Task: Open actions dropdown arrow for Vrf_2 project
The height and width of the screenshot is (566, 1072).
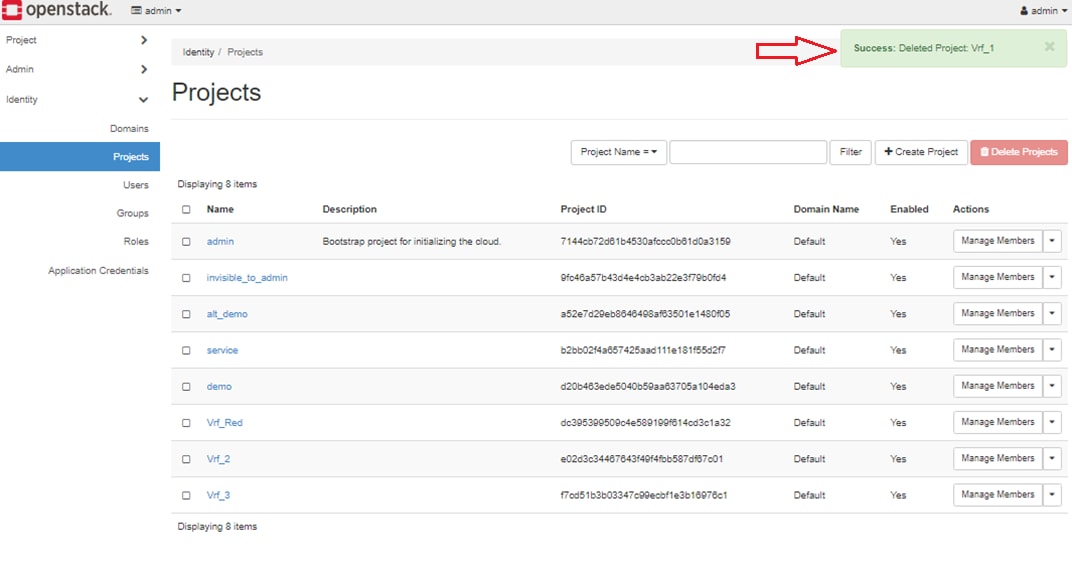Action: pos(1052,458)
